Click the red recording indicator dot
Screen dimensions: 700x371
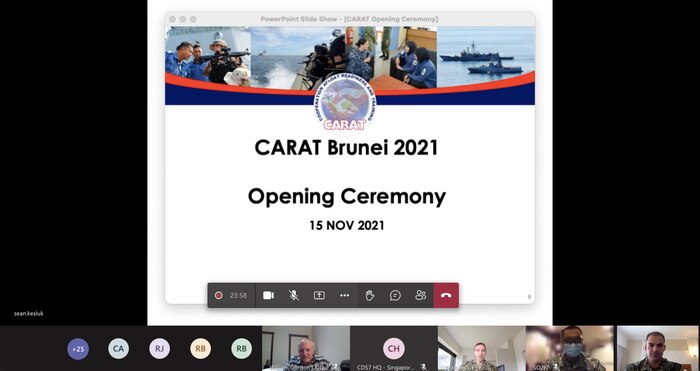pyautogui.click(x=218, y=296)
